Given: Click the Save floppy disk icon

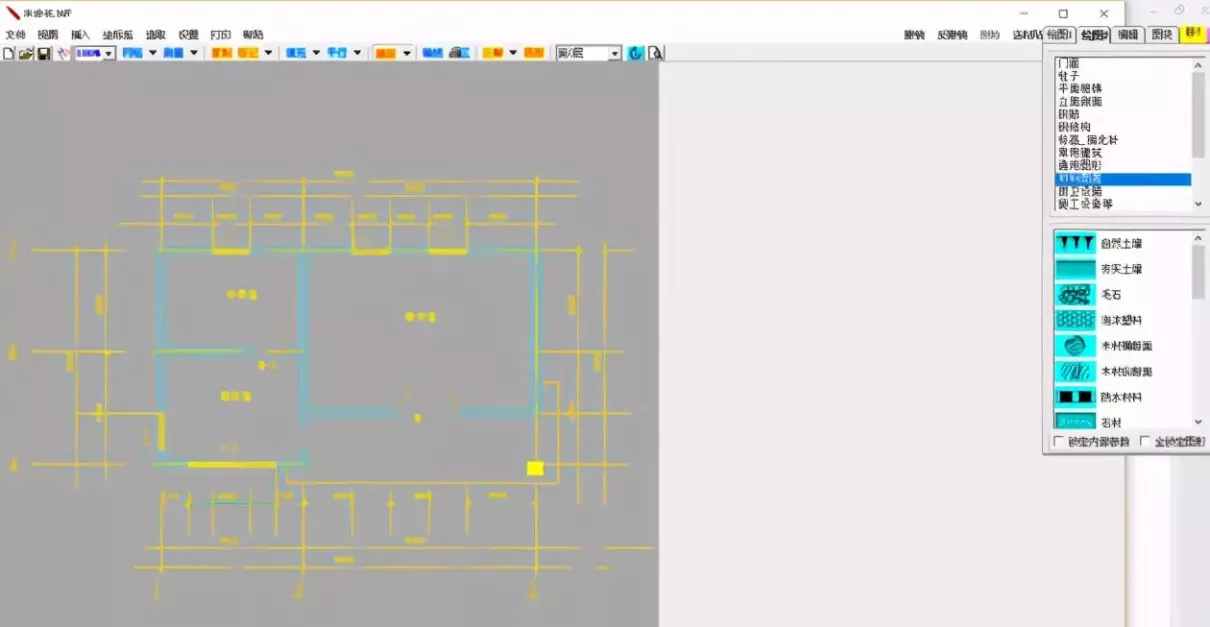Looking at the screenshot, I should (x=44, y=53).
